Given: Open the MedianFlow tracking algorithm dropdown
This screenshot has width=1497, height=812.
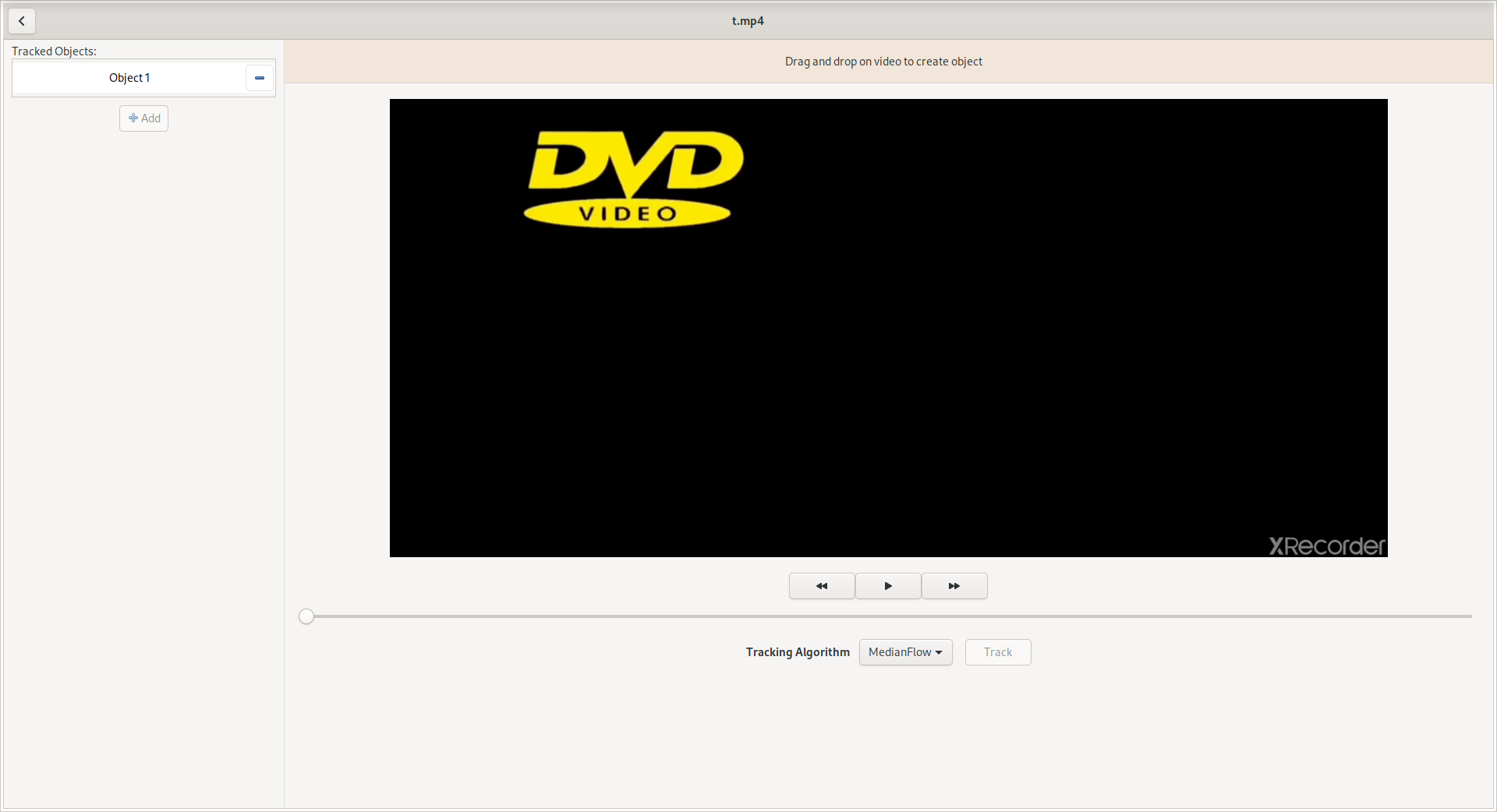Looking at the screenshot, I should [x=906, y=652].
